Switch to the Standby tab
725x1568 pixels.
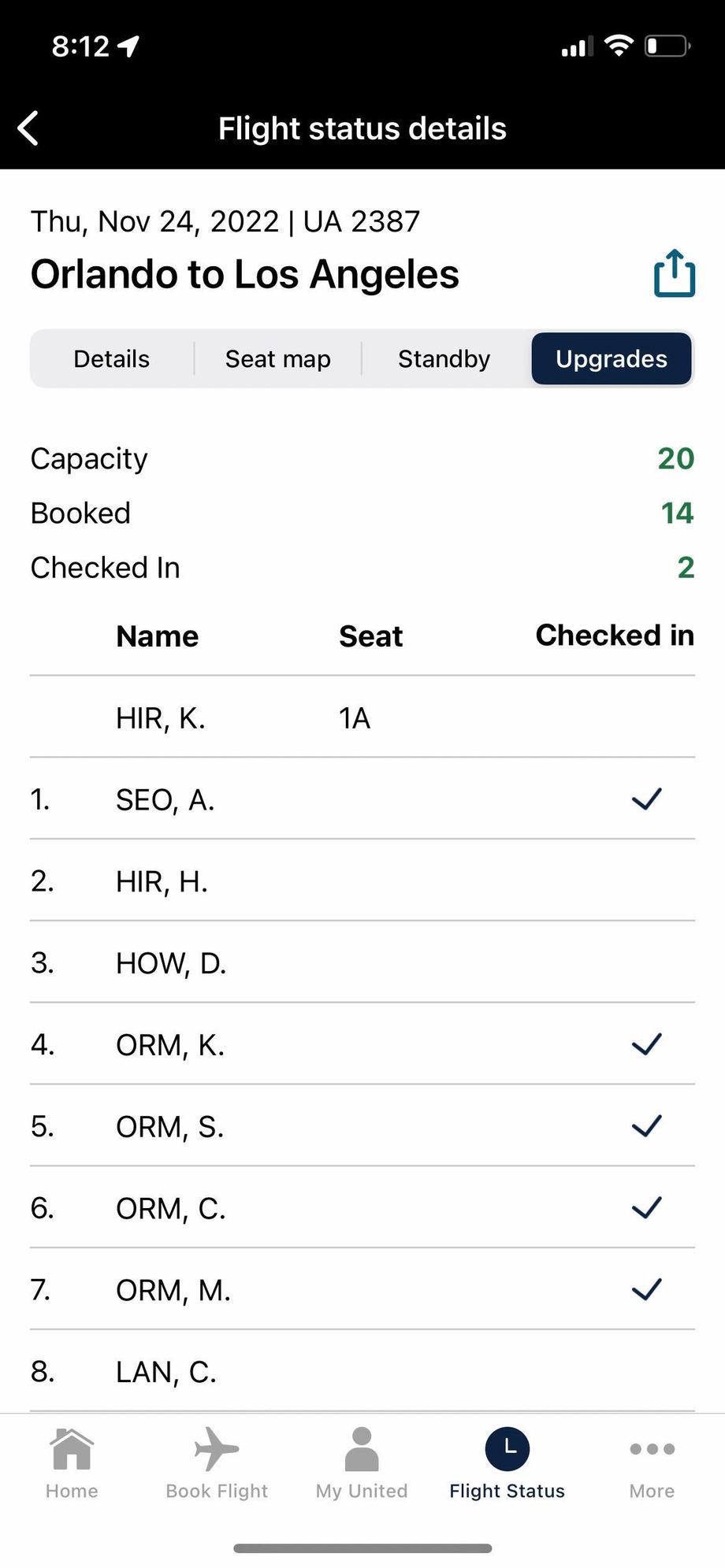(x=444, y=358)
